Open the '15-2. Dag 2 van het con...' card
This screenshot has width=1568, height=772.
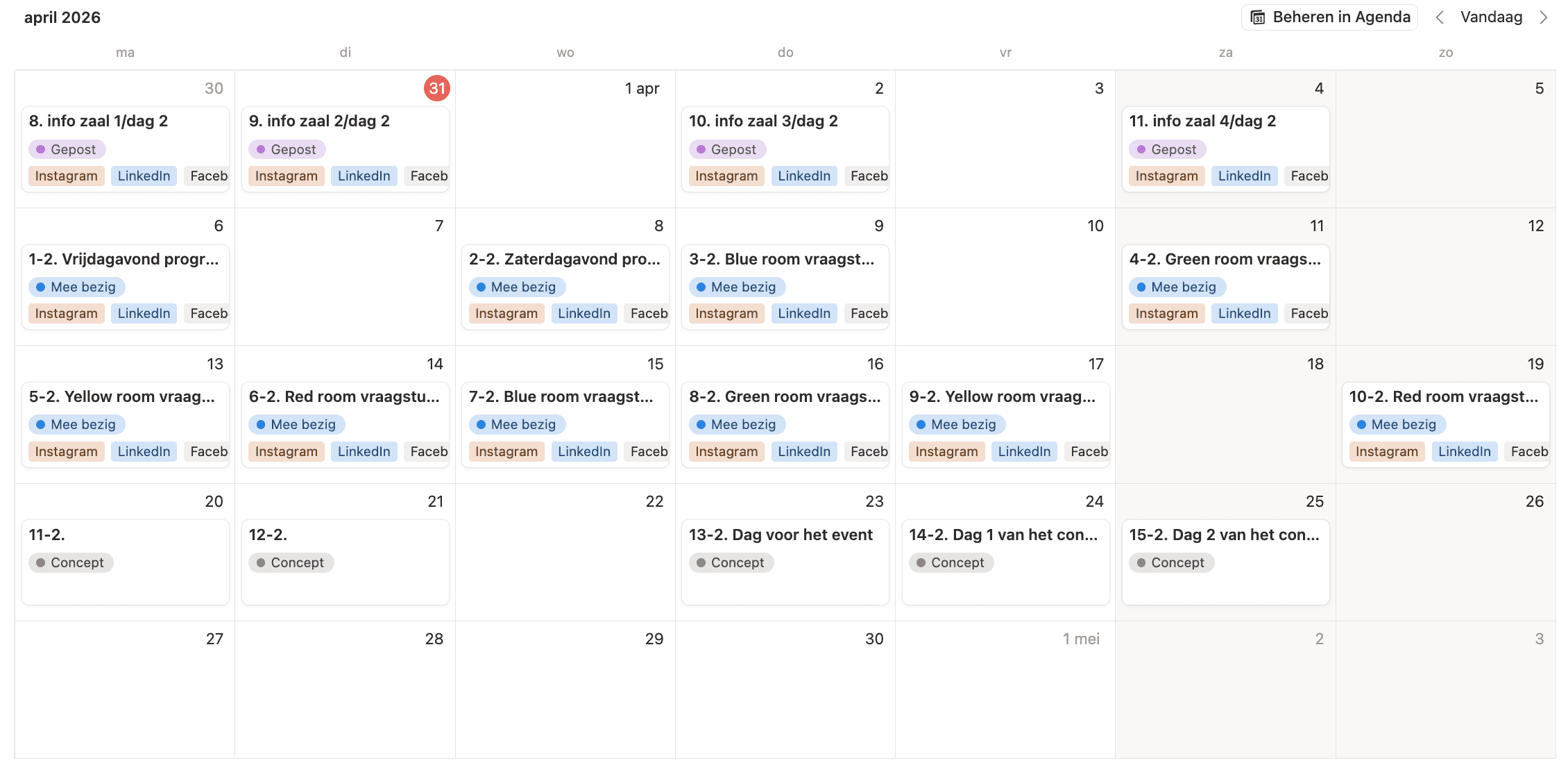[x=1224, y=535]
